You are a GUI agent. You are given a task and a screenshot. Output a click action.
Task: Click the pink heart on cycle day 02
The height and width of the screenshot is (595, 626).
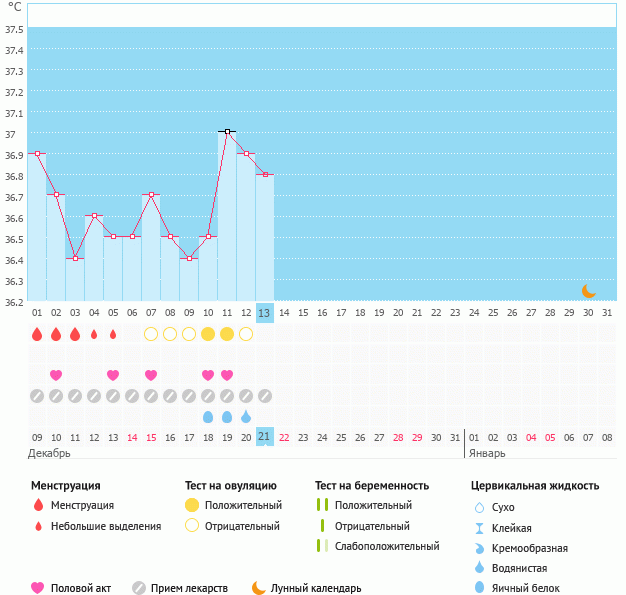tap(56, 375)
